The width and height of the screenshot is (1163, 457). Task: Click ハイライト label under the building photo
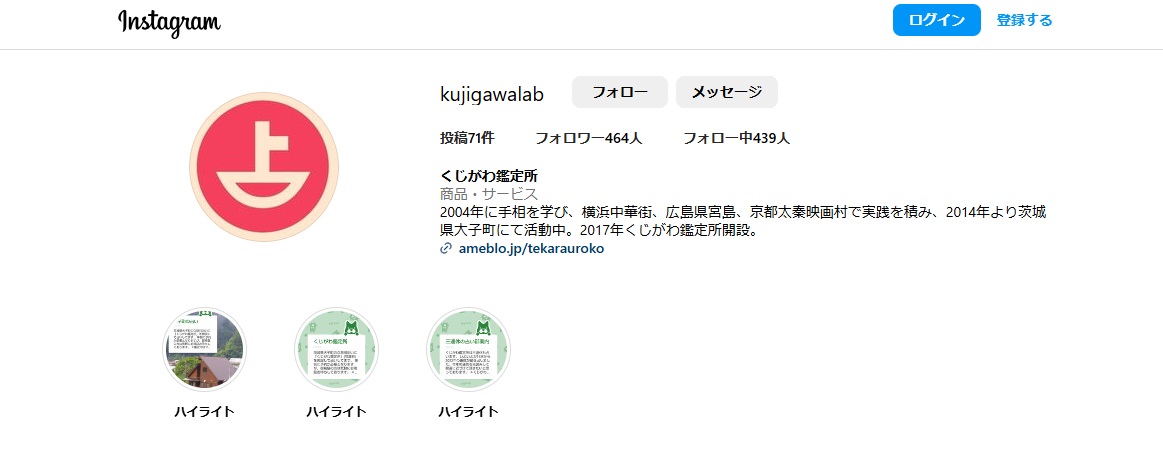[x=204, y=412]
